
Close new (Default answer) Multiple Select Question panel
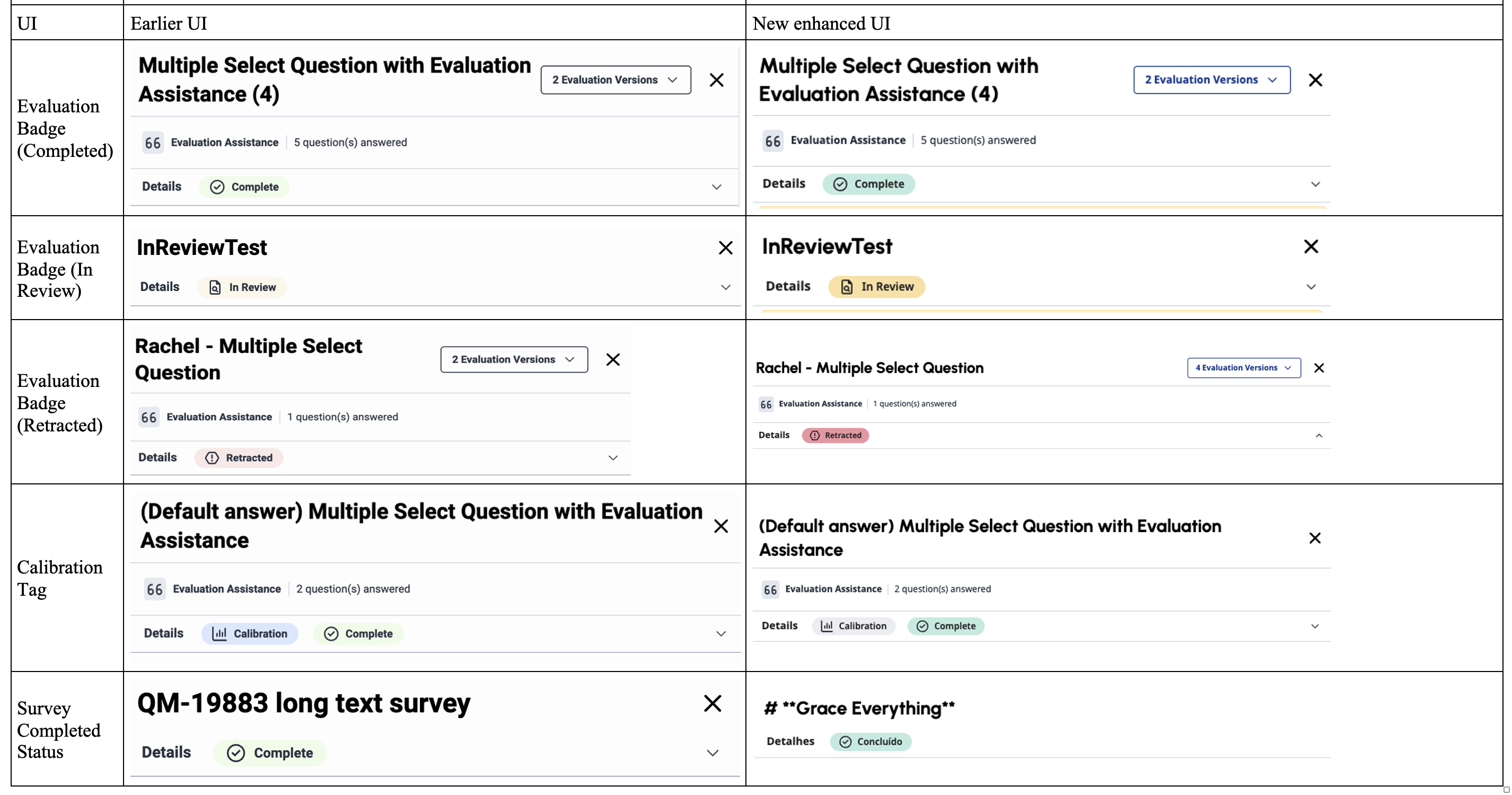pyautogui.click(x=1315, y=538)
